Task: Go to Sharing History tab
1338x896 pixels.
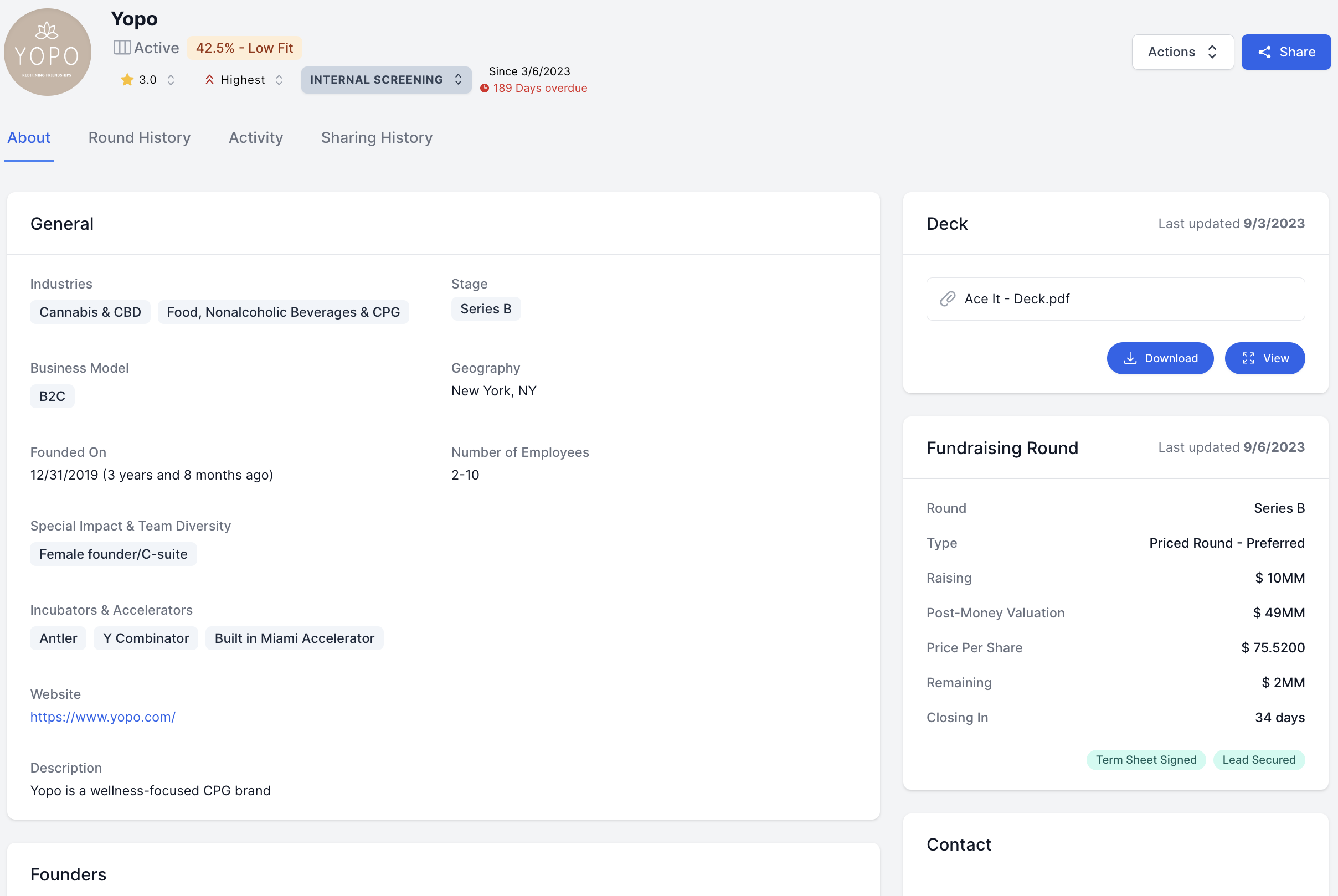Action: tap(377, 138)
